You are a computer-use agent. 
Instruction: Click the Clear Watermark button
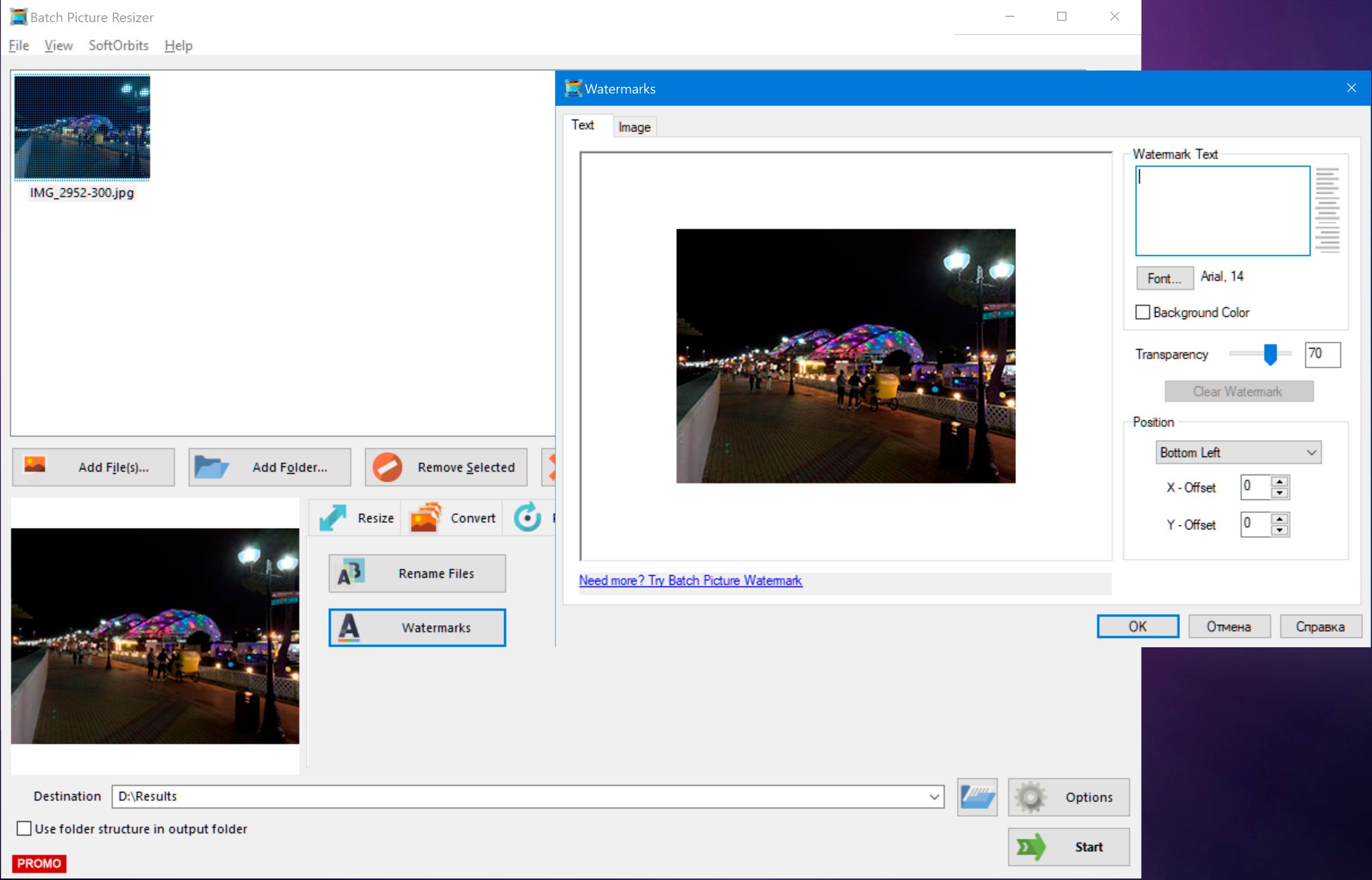point(1238,390)
